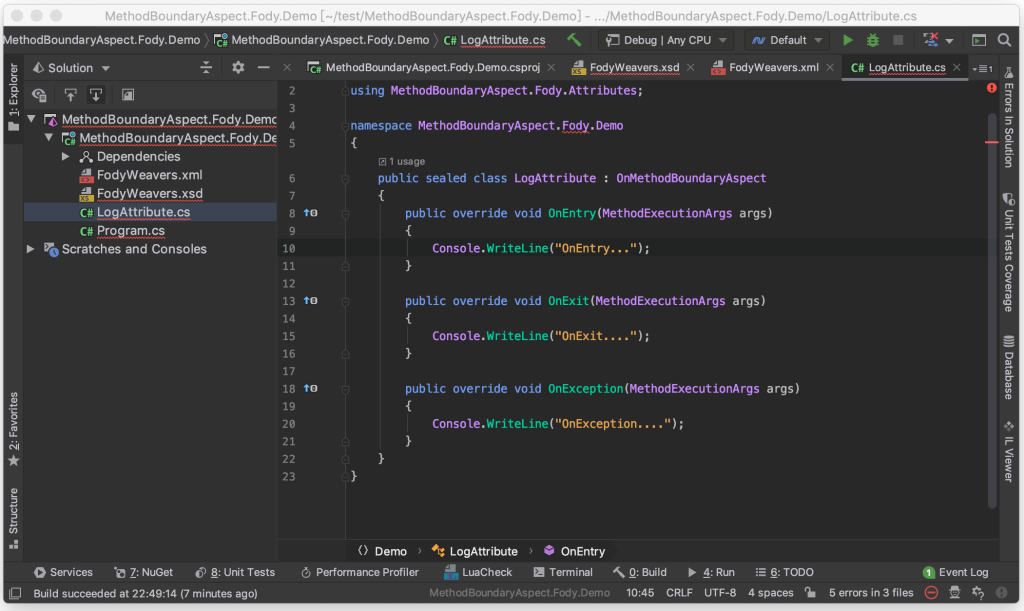The width and height of the screenshot is (1024, 611).
Task: Fold the LogAttribute class at line 6
Action: click(345, 178)
